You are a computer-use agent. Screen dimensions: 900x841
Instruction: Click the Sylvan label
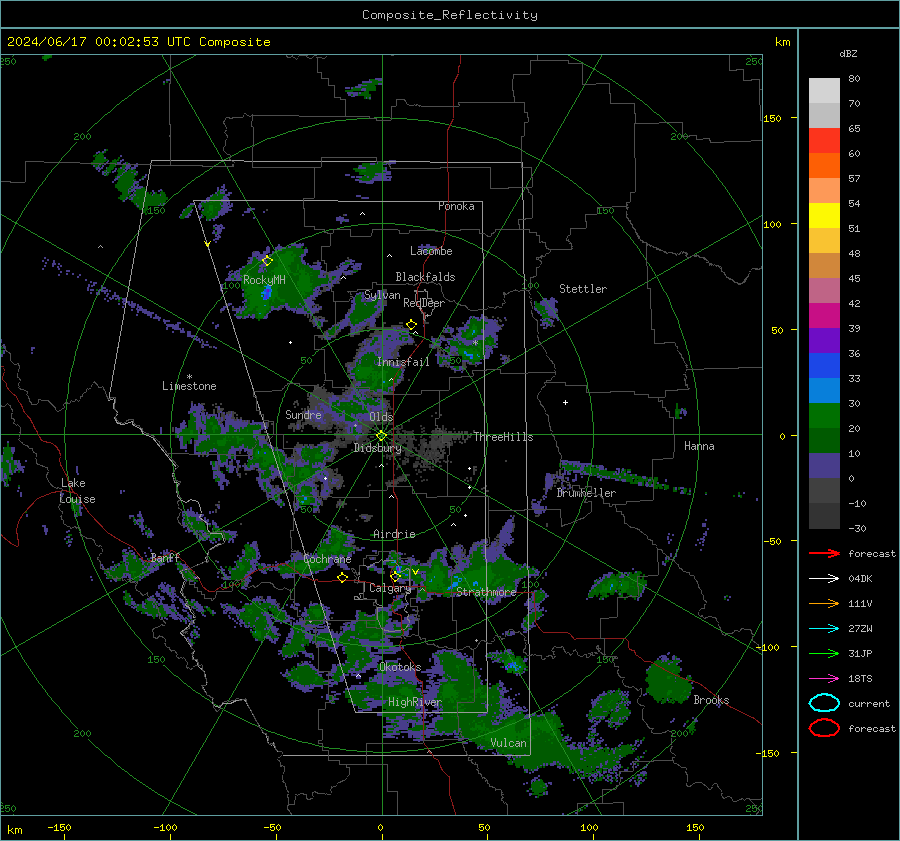(382, 295)
